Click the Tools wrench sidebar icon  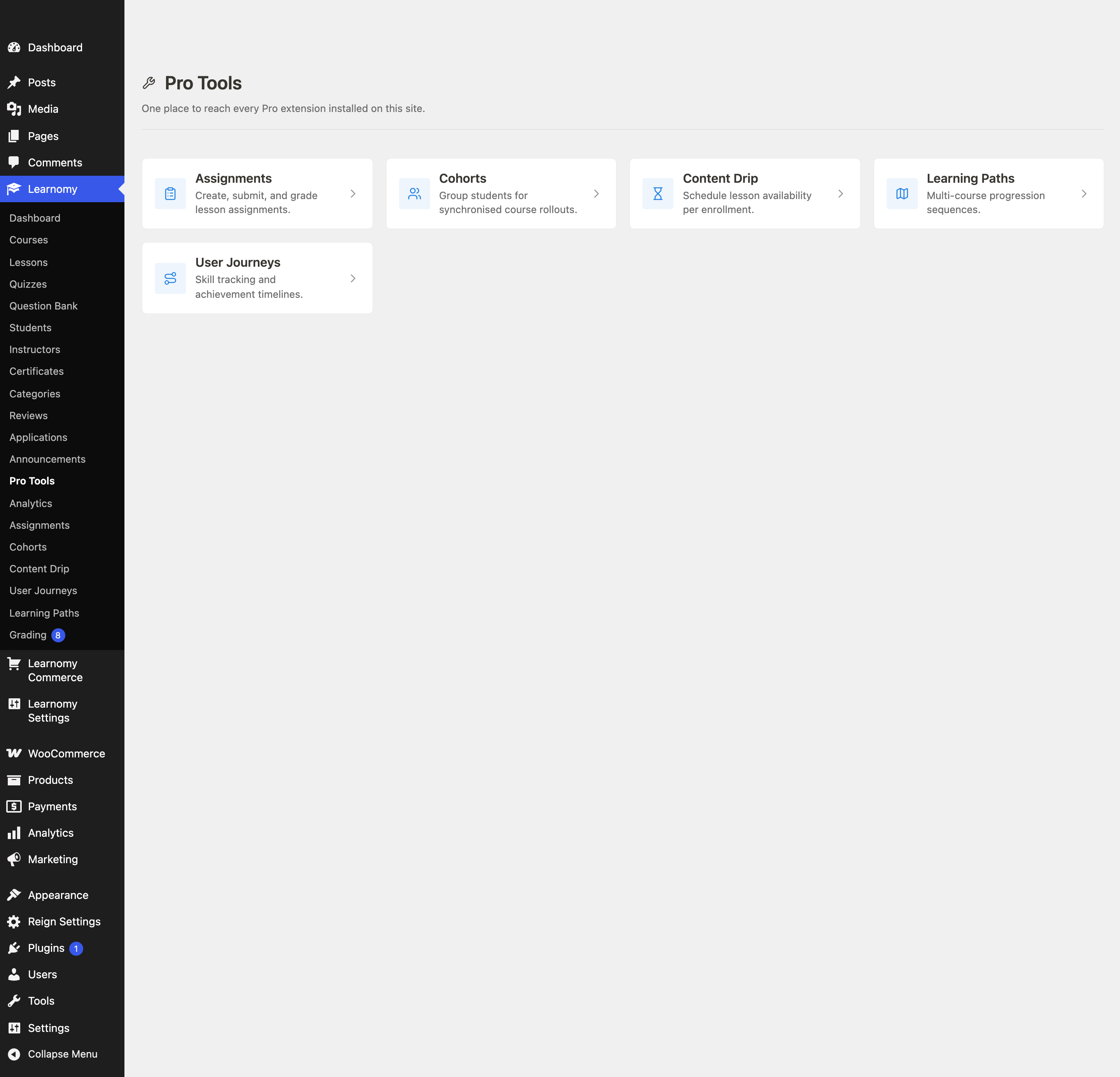tap(14, 1000)
